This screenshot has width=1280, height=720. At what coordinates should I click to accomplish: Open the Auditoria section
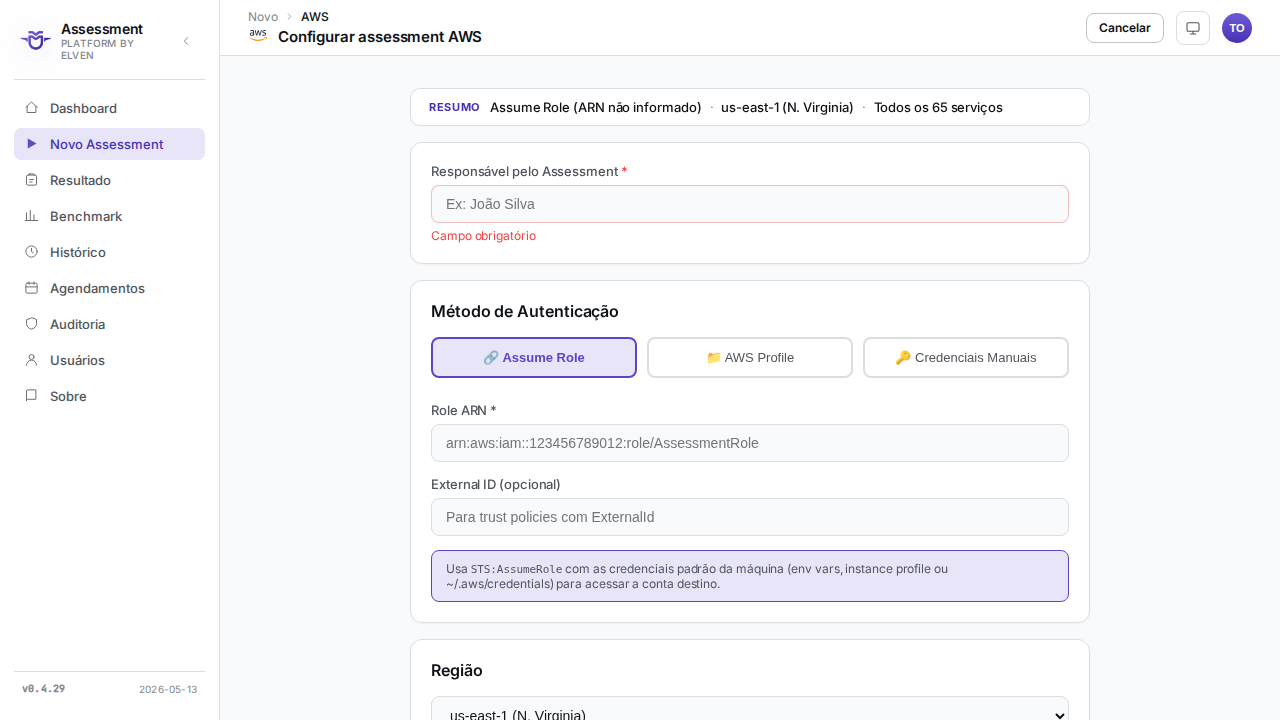point(109,324)
